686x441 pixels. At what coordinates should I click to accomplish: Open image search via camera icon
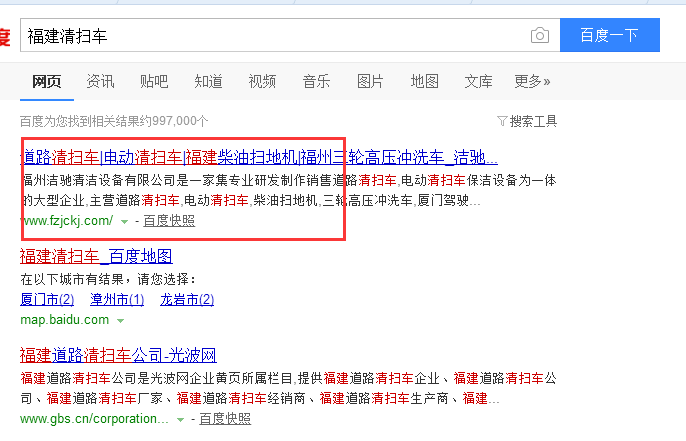click(539, 35)
